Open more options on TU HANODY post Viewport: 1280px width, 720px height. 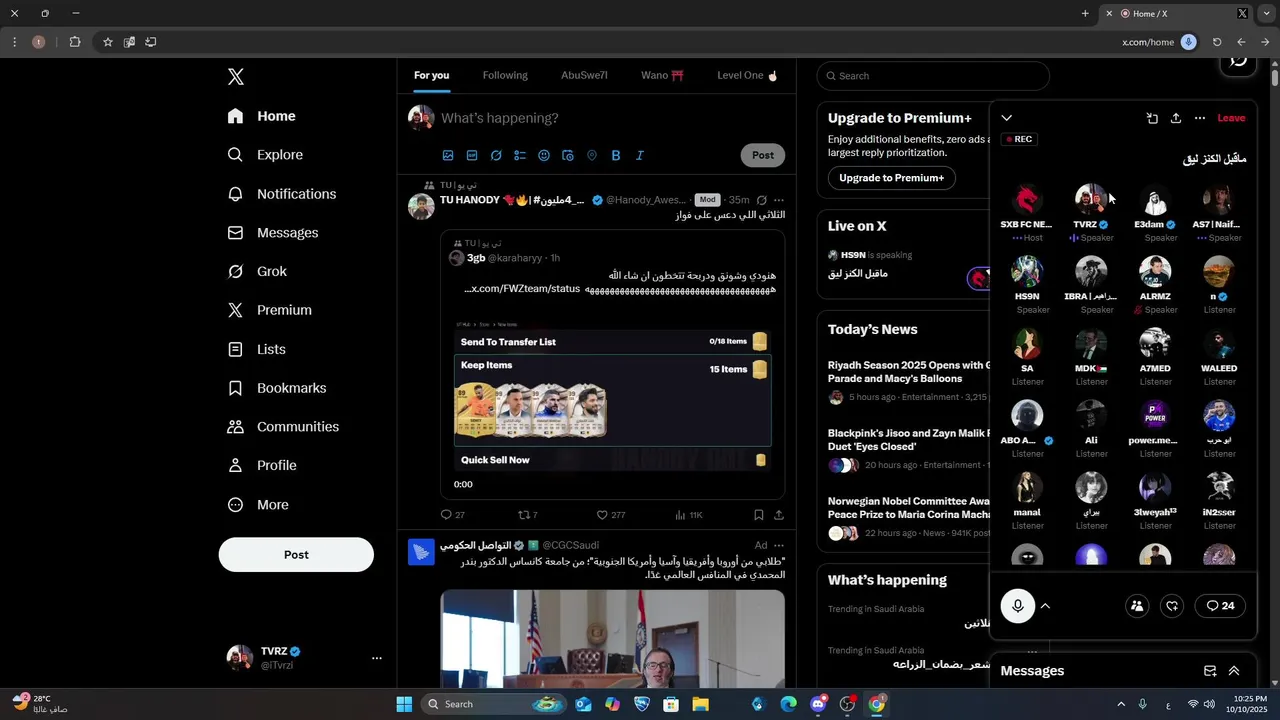[x=779, y=200]
